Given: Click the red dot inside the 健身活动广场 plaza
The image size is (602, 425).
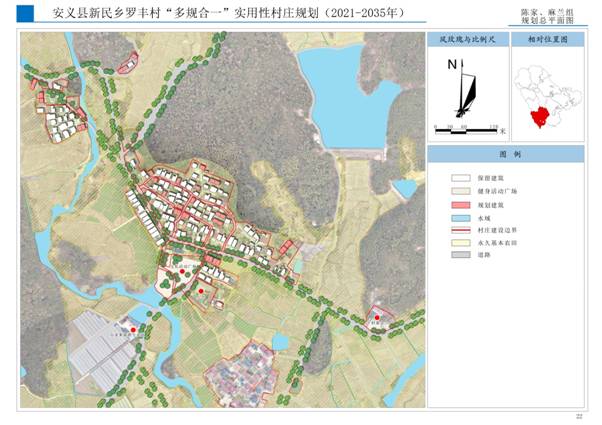Looking at the screenshot, I should [x=182, y=271].
